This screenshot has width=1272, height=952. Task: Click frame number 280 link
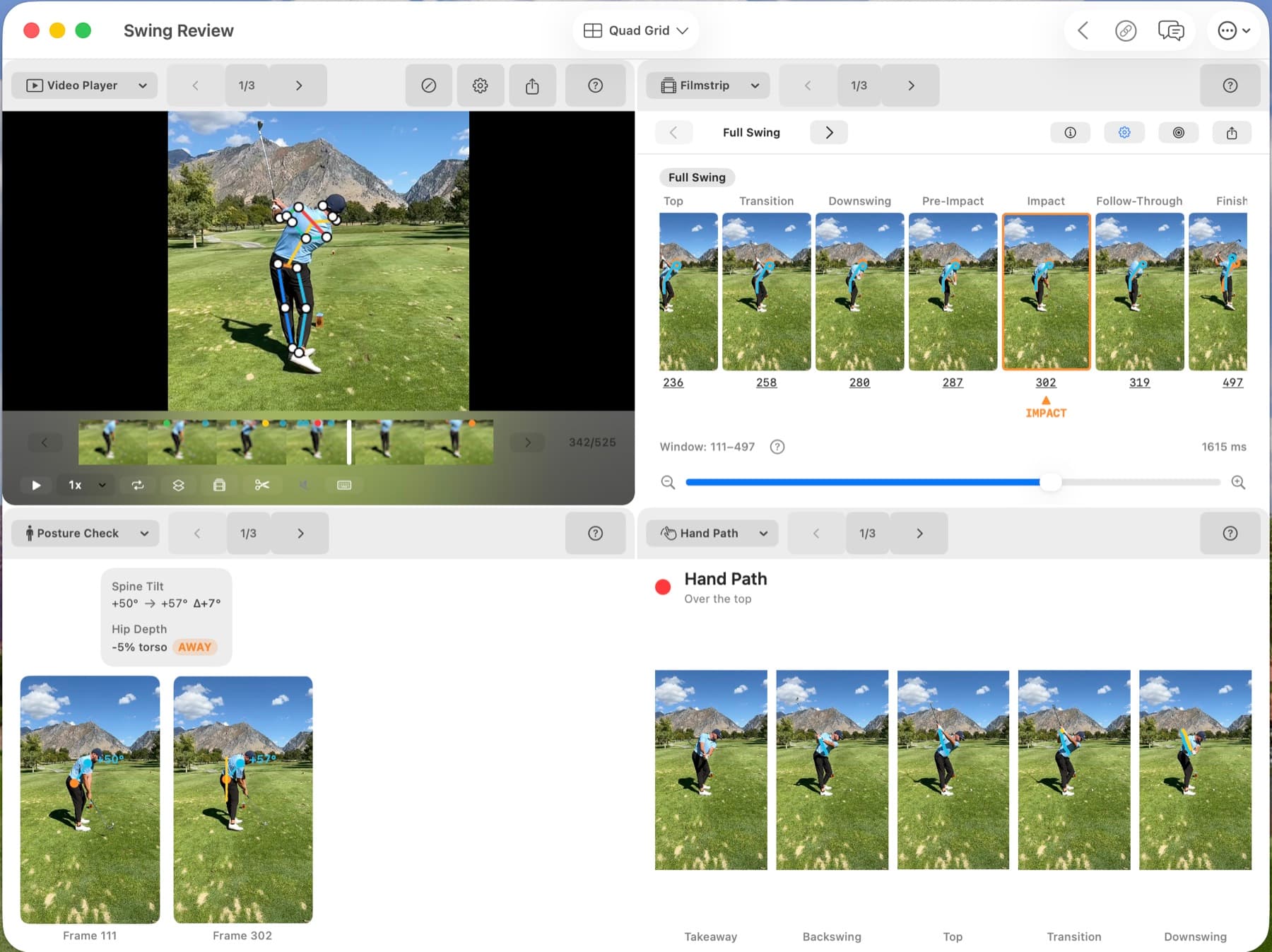(859, 382)
